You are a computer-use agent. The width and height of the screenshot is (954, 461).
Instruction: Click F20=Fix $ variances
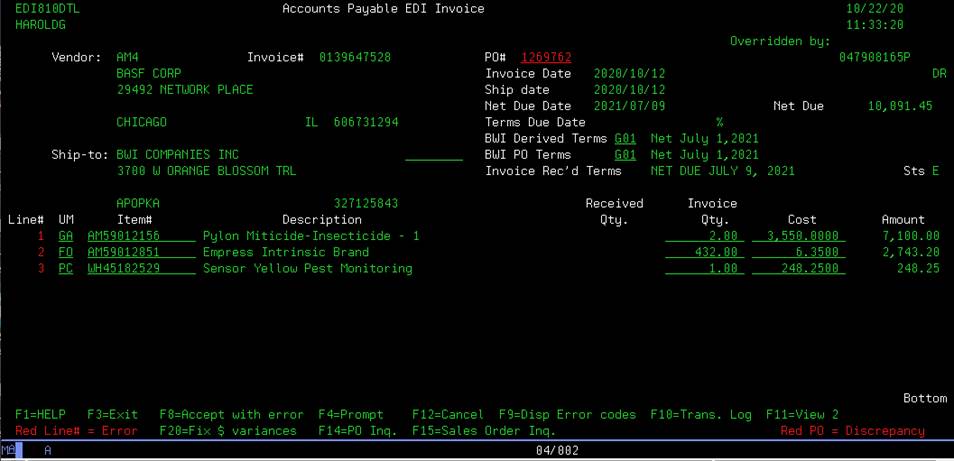pos(228,431)
